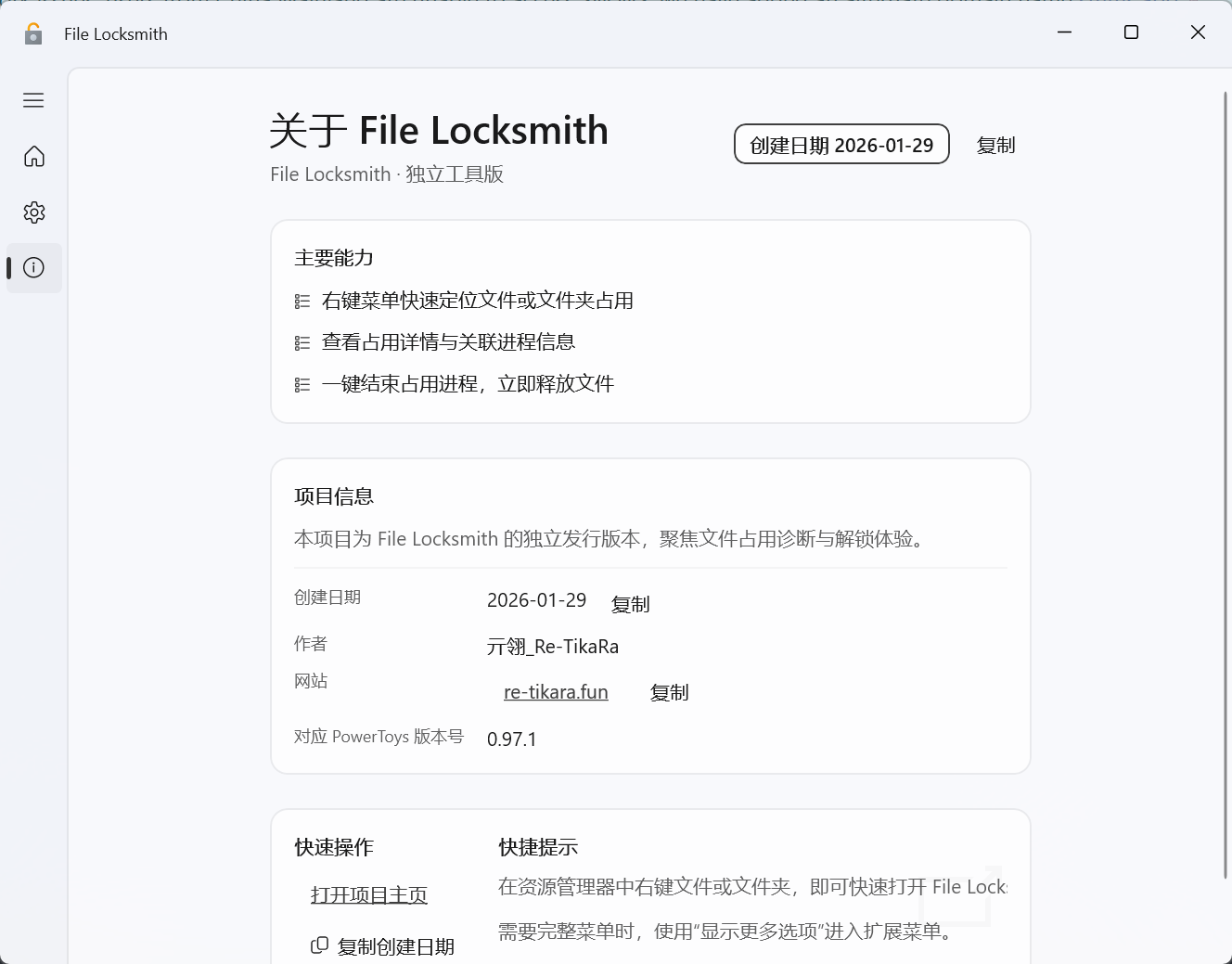Image resolution: width=1232 pixels, height=964 pixels.
Task: Open 打开项目主页 link under 快速操作
Action: click(x=368, y=894)
